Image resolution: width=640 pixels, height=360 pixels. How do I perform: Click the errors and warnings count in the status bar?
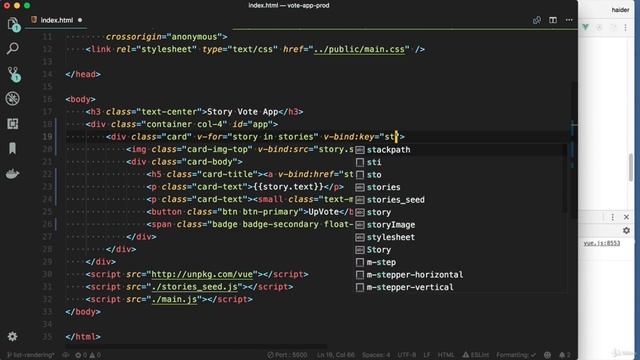pos(88,355)
